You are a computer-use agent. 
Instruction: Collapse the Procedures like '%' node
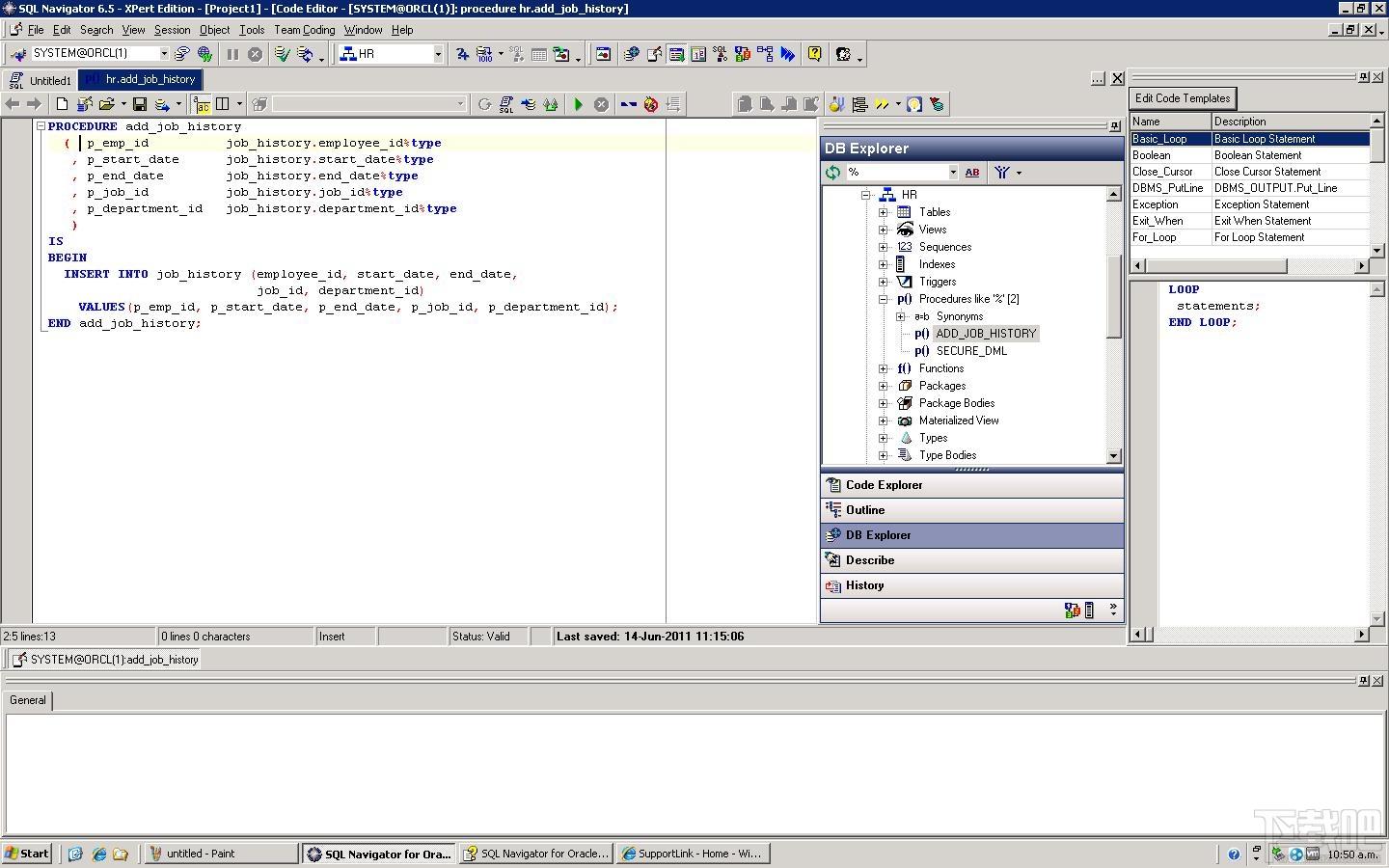(884, 299)
